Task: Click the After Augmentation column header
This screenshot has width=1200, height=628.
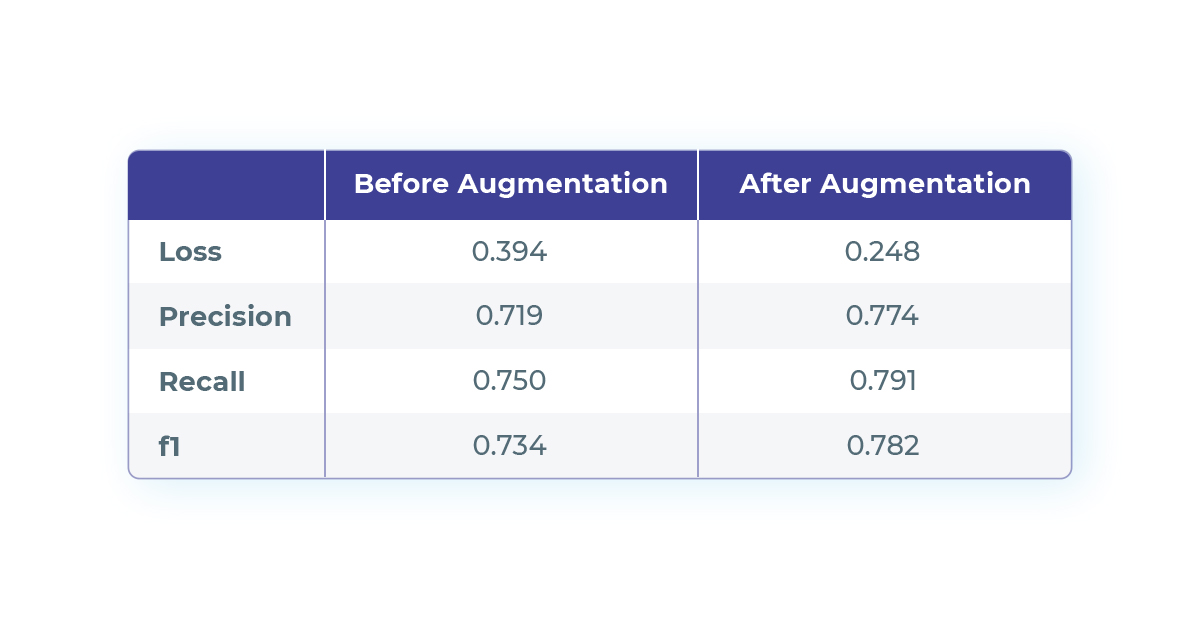Action: point(885,184)
